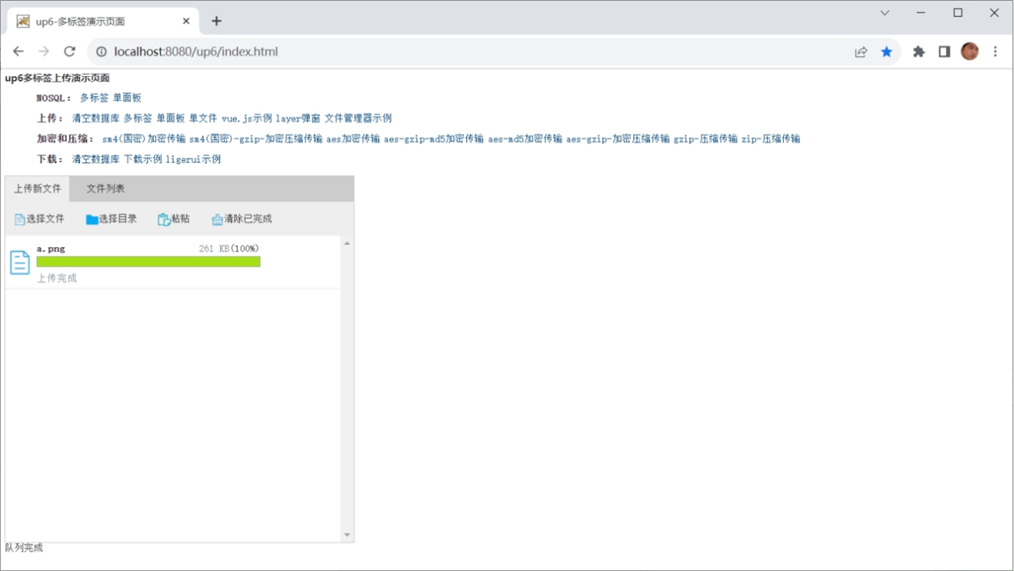Click the a.png green progress bar
The height and width of the screenshot is (571, 1014).
tap(148, 261)
